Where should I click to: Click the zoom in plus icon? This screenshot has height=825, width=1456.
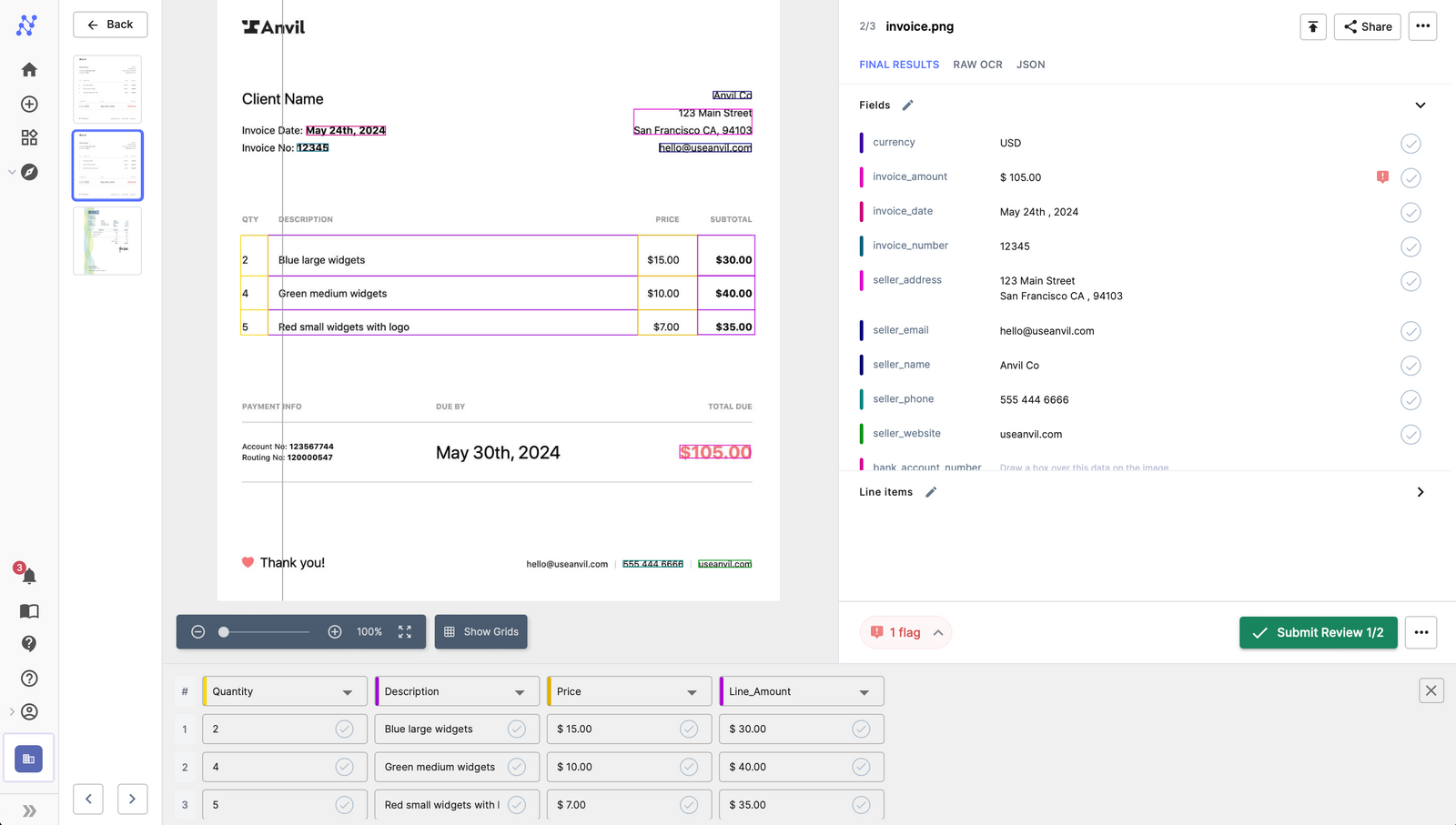(x=335, y=631)
